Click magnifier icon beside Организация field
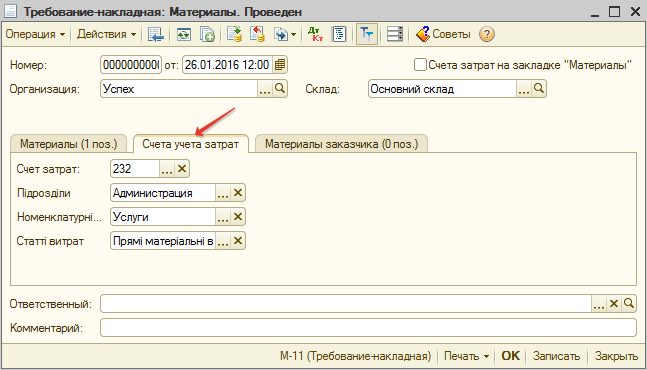Image resolution: width=647 pixels, height=370 pixels. (280, 89)
